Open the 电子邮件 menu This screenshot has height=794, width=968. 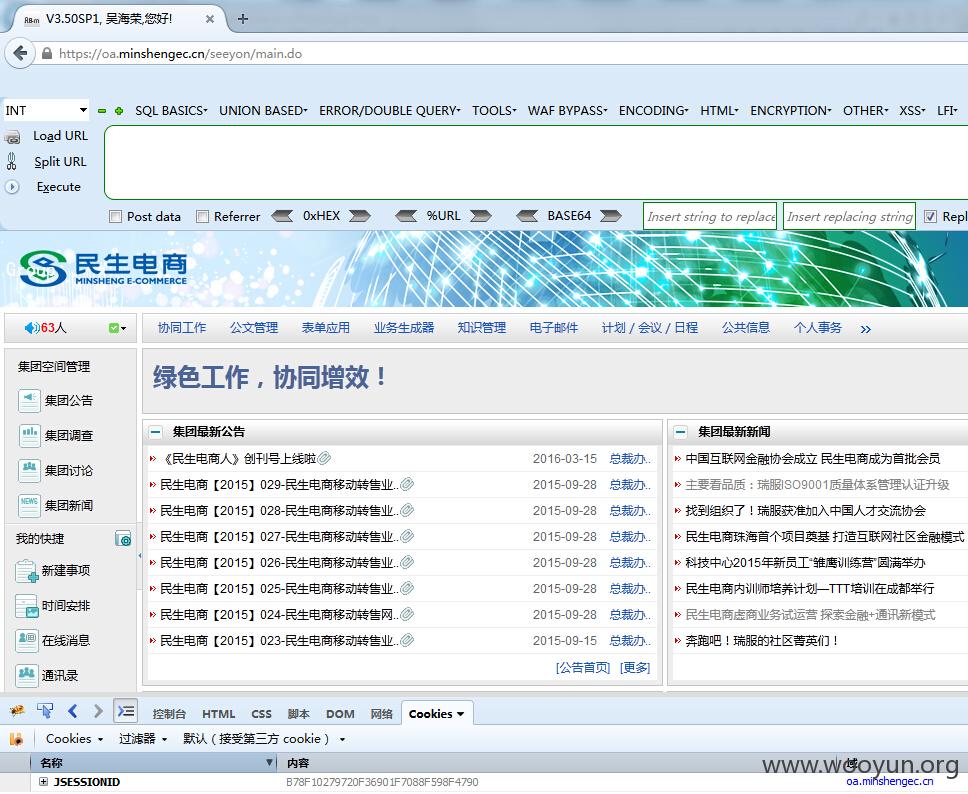click(x=554, y=328)
